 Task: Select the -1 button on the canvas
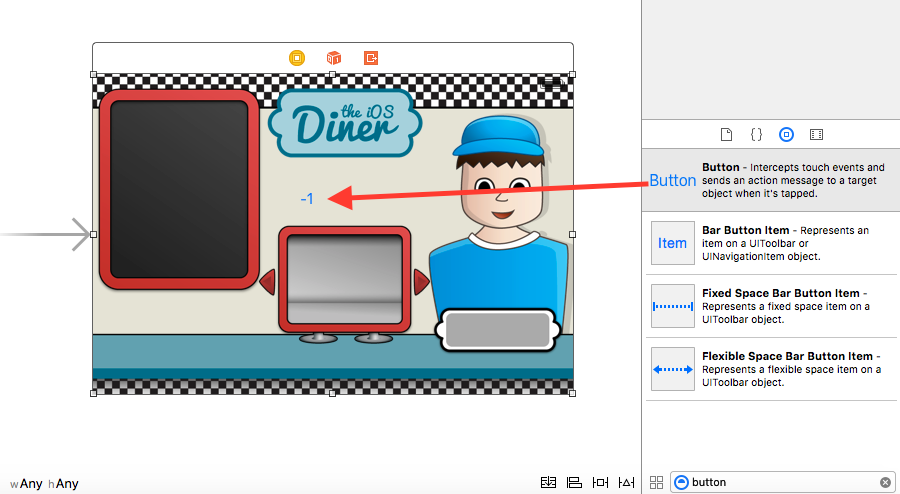pos(307,199)
